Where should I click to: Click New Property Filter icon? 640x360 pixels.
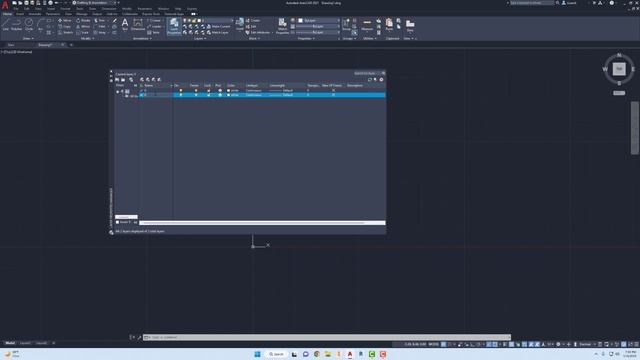coord(118,80)
